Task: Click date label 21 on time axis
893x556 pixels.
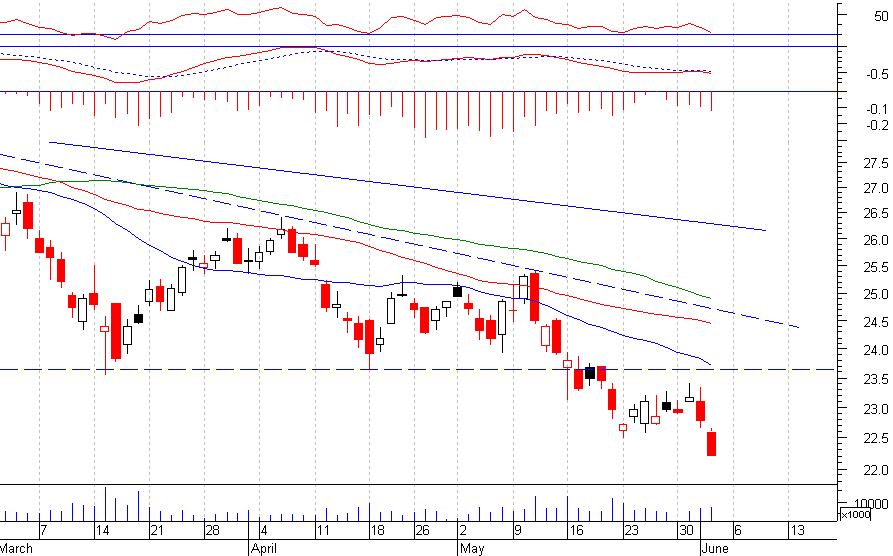Action: [x=157, y=531]
